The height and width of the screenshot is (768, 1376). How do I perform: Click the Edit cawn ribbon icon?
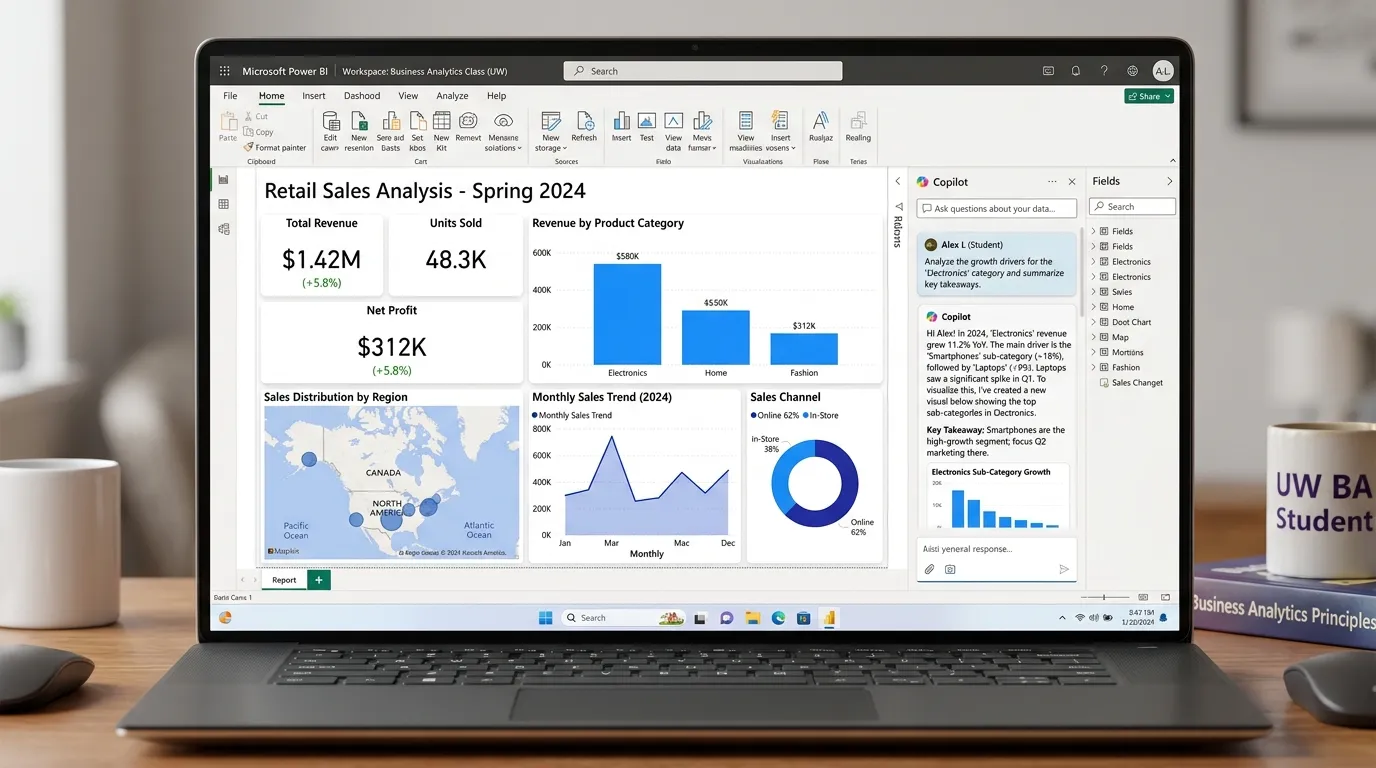(330, 121)
